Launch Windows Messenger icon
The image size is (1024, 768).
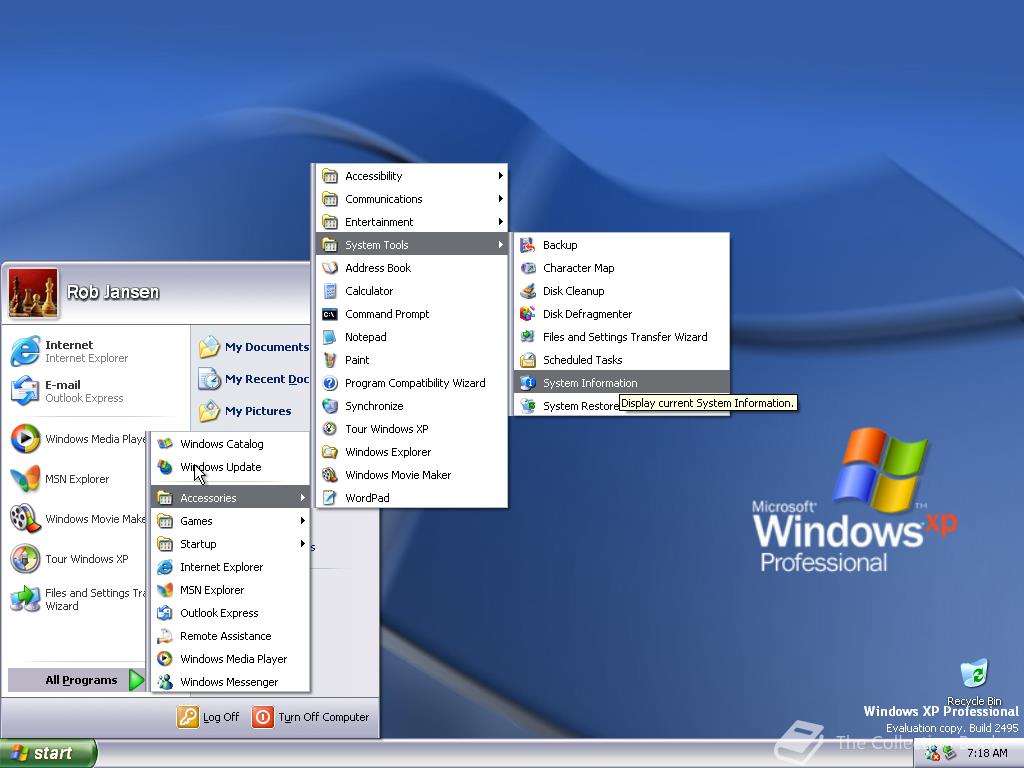pos(165,682)
